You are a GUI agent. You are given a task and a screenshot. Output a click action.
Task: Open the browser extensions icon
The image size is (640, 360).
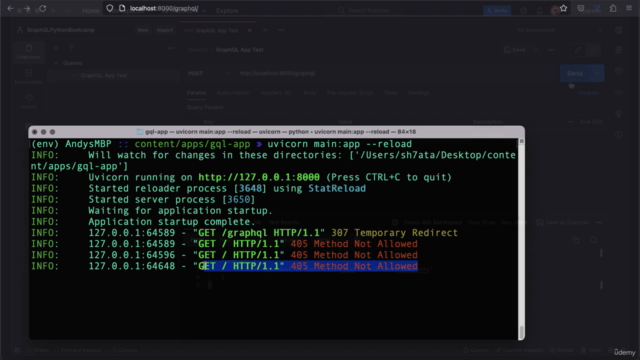point(613,8)
